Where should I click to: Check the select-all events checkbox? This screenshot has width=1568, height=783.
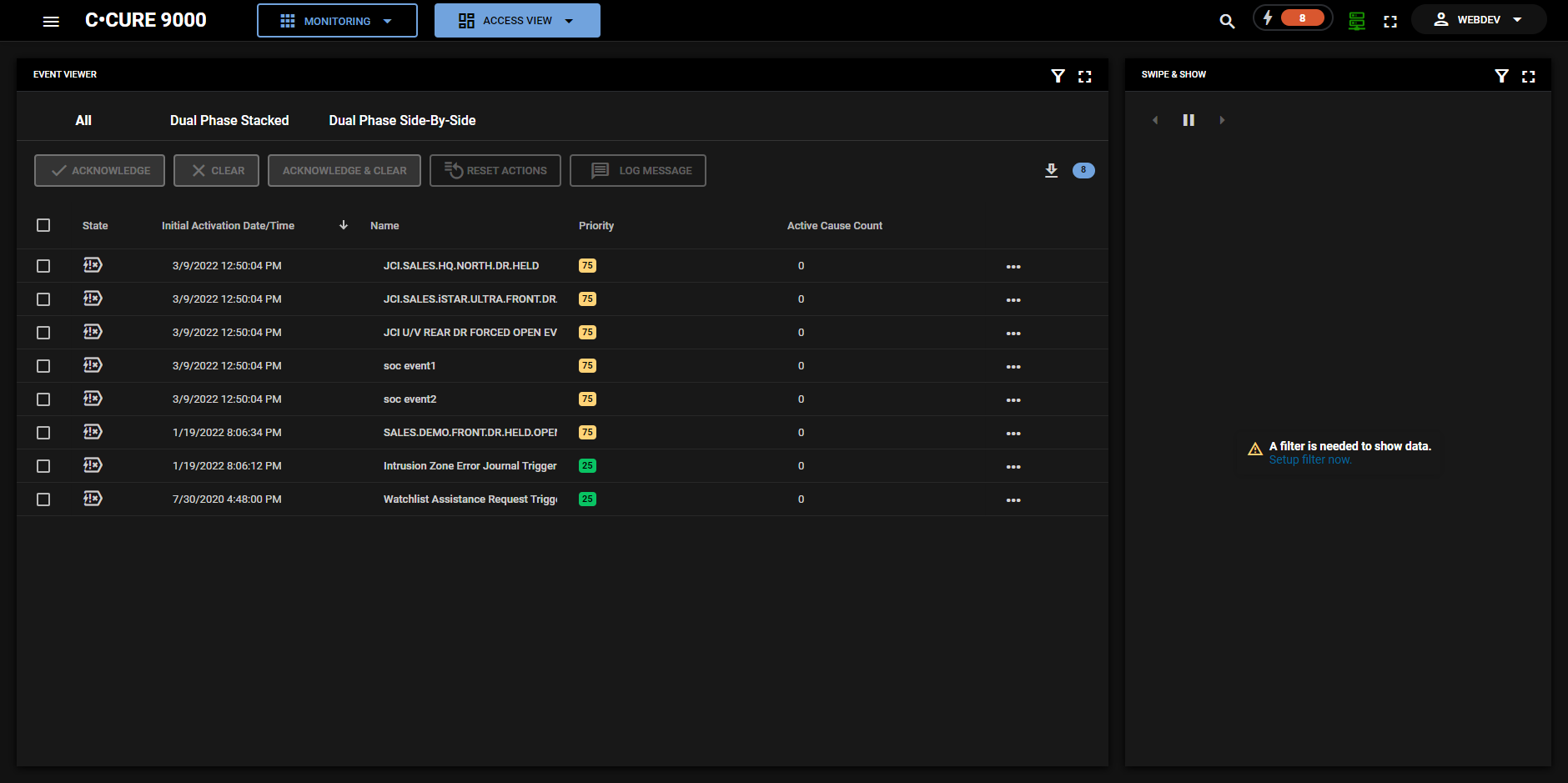coord(43,225)
